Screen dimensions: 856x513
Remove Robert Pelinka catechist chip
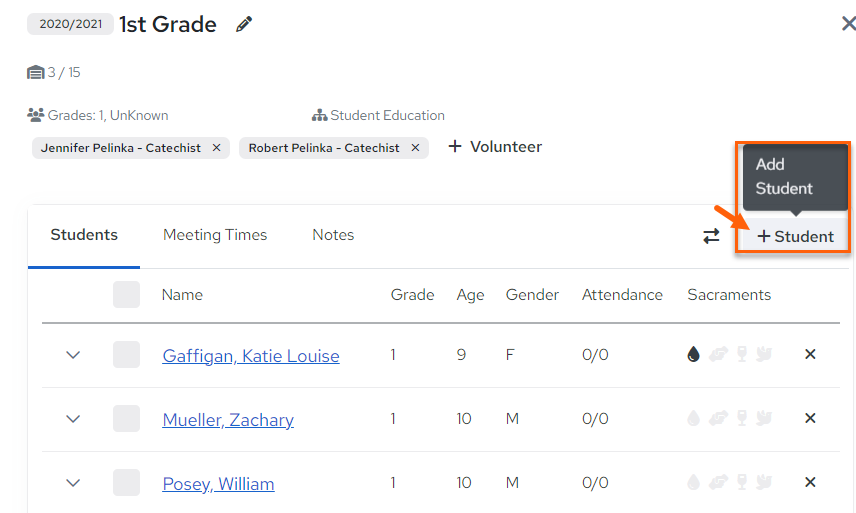[415, 148]
